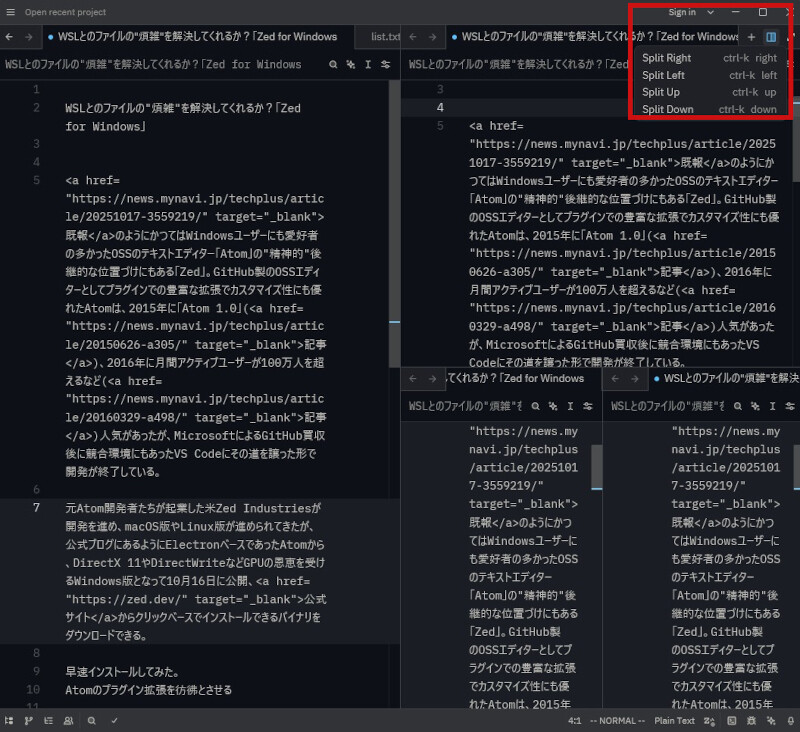Click the diagnostics checkmark in status bar
The height and width of the screenshot is (732, 800).
pyautogui.click(x=114, y=720)
